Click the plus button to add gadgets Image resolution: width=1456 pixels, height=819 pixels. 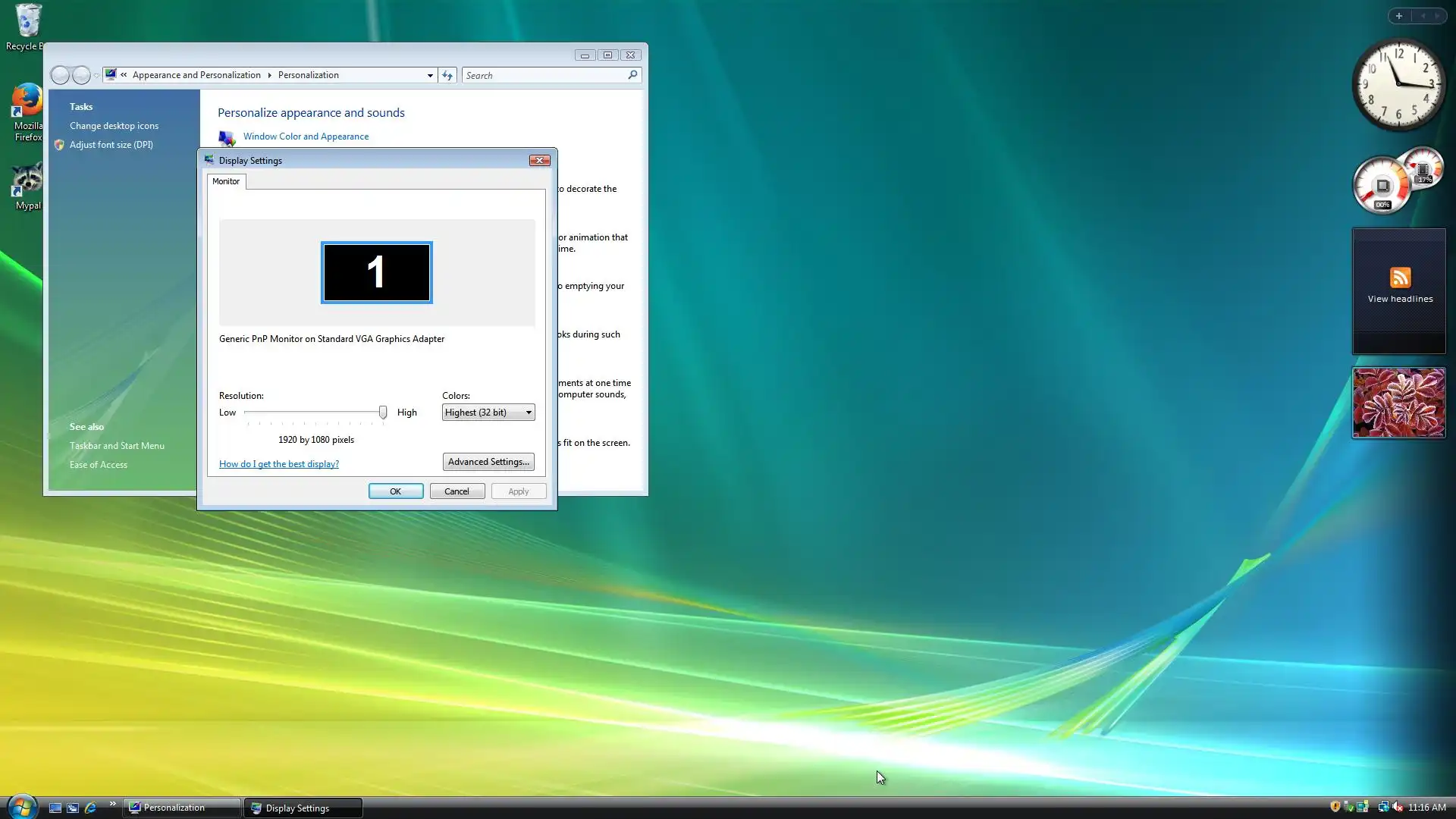[x=1399, y=16]
